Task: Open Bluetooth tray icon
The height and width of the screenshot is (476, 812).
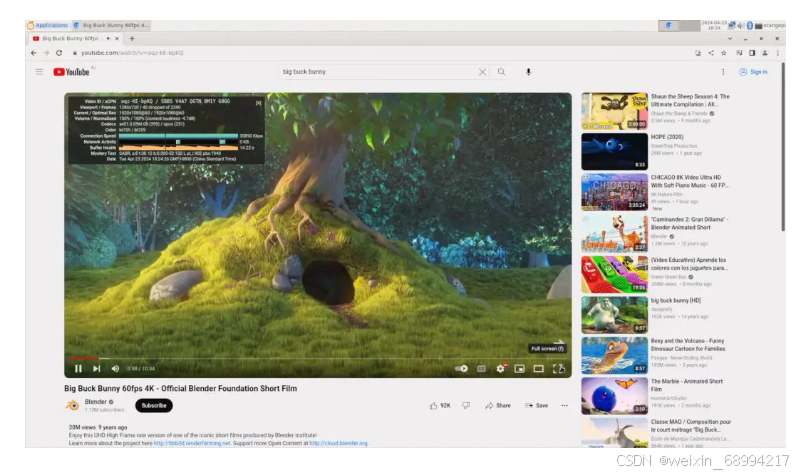Action: (749, 25)
